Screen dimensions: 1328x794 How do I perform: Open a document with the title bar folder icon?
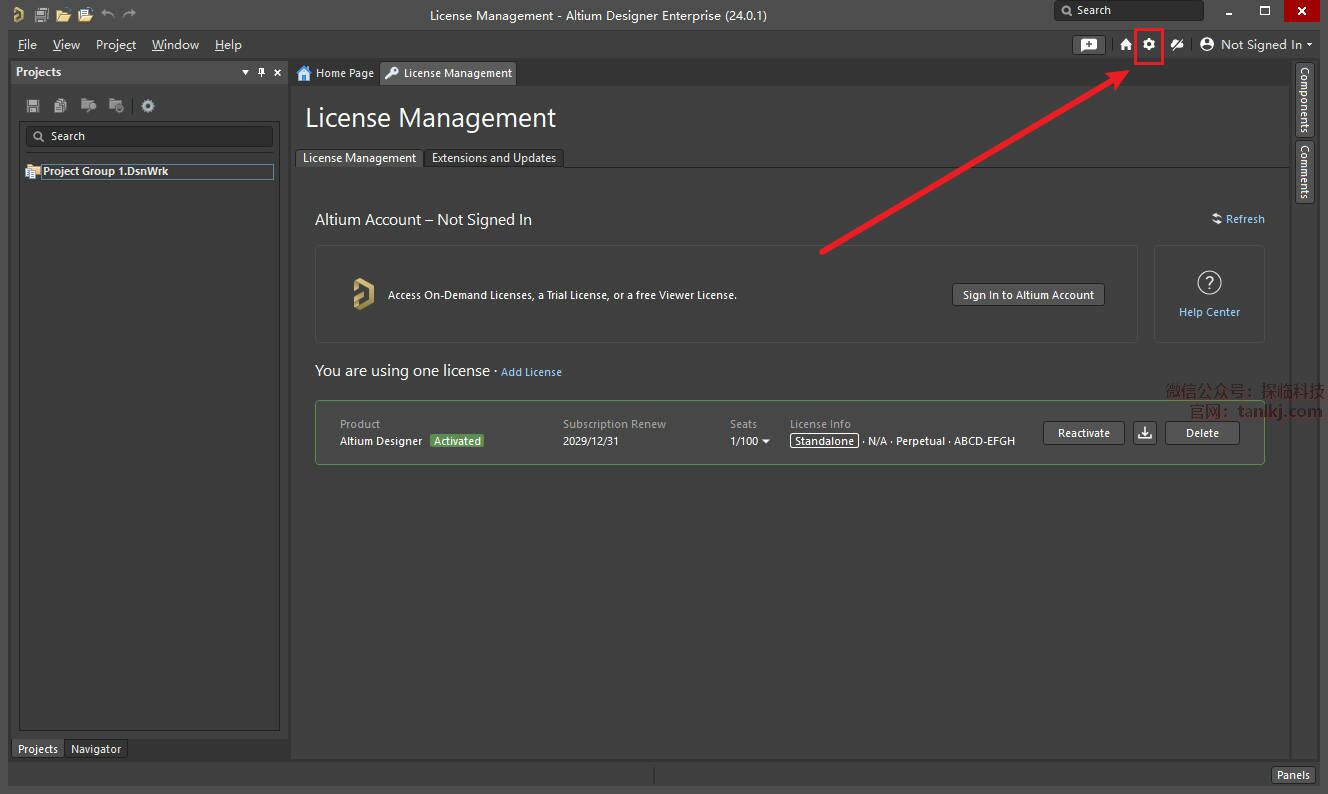pos(63,15)
